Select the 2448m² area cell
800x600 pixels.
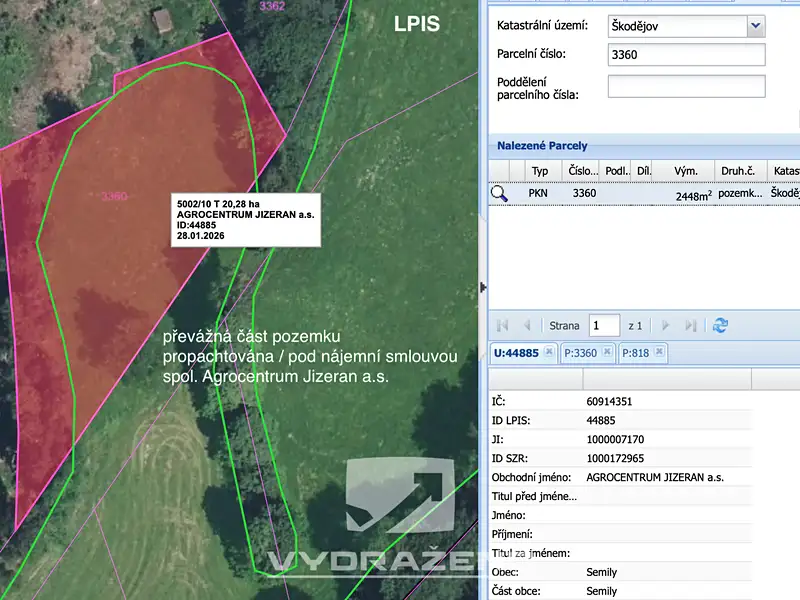pos(693,195)
